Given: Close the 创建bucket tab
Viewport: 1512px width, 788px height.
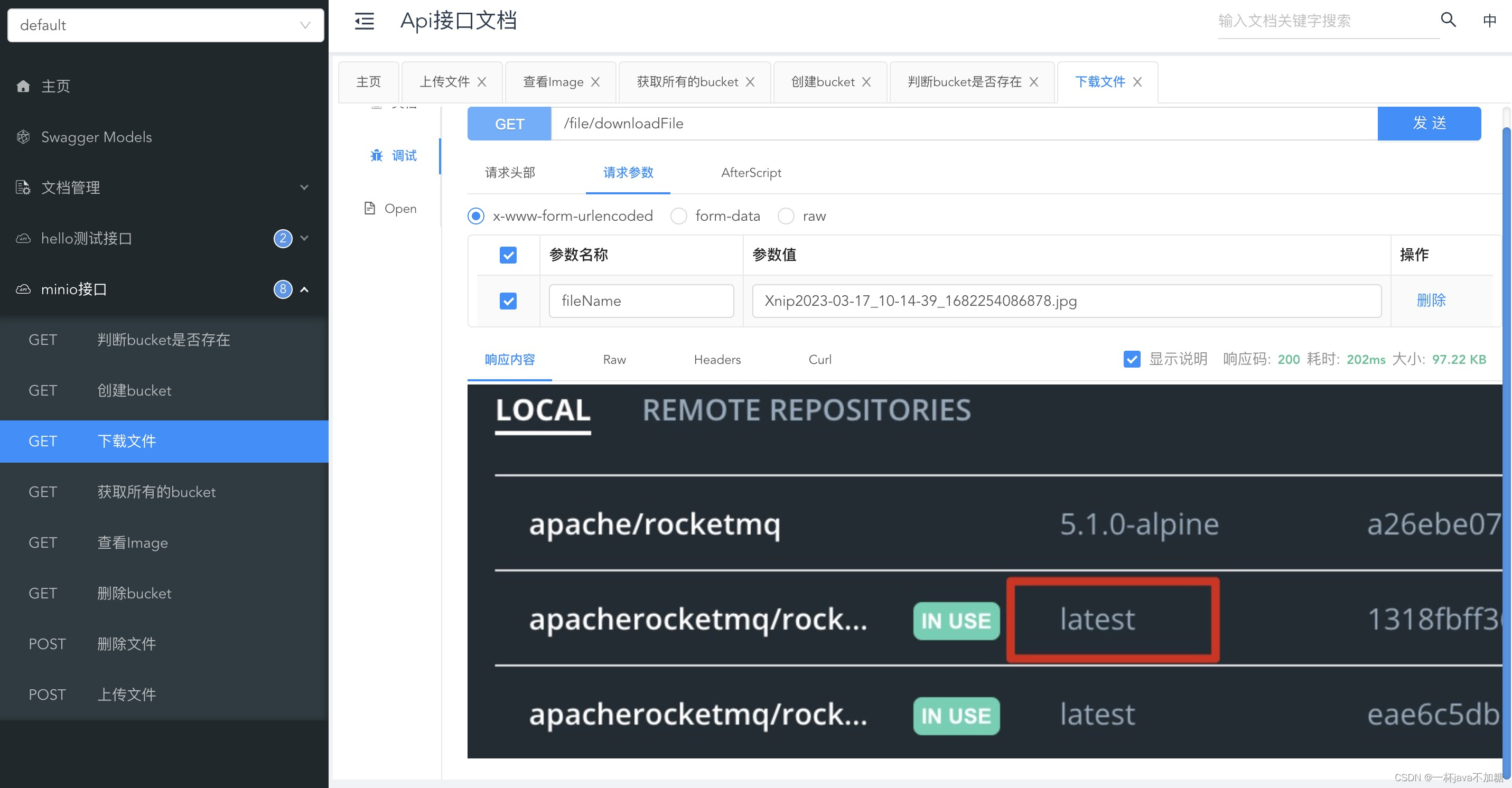Looking at the screenshot, I should pyautogui.click(x=866, y=82).
